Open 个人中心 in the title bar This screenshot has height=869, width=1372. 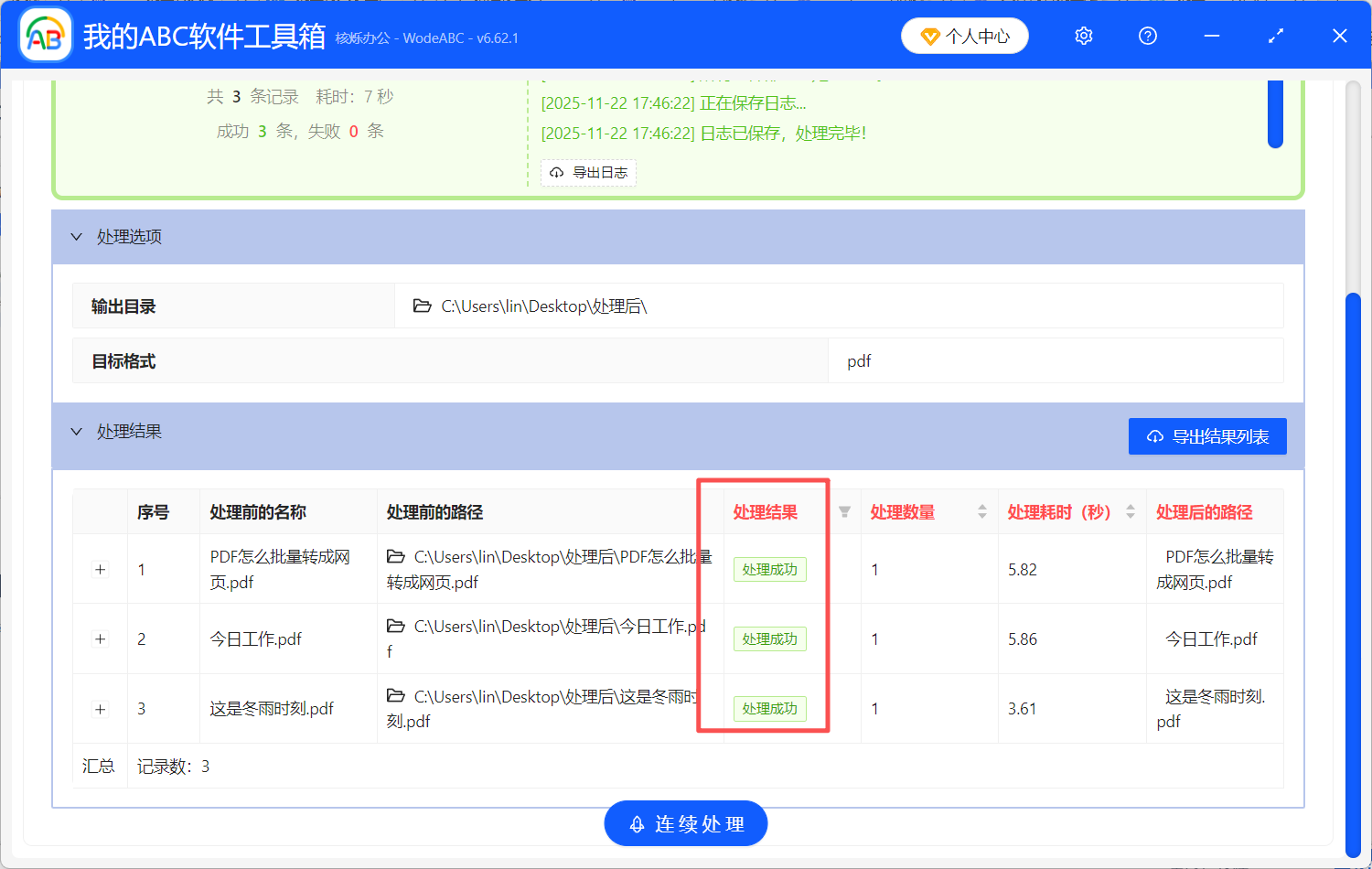[x=964, y=36]
